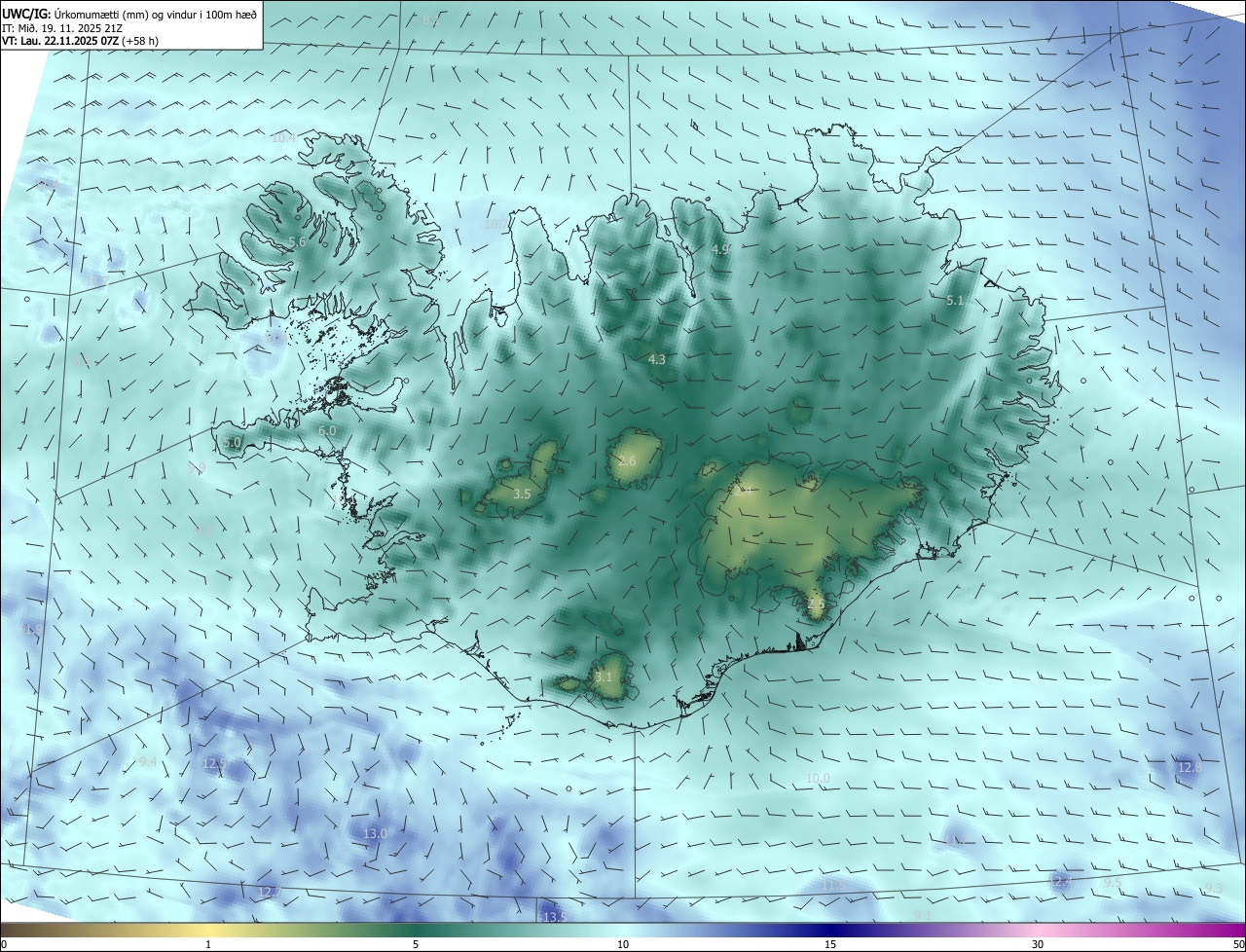Click the colour scale tick label 1
Image resolution: width=1246 pixels, height=952 pixels.
tap(208, 944)
